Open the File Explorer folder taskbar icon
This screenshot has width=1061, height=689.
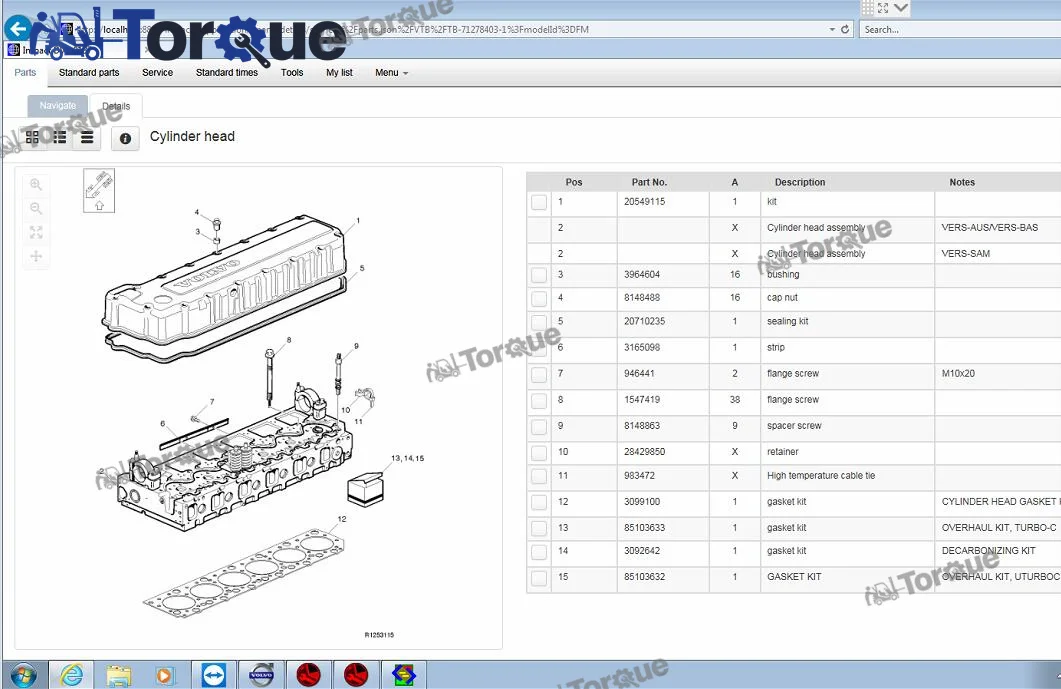(118, 675)
